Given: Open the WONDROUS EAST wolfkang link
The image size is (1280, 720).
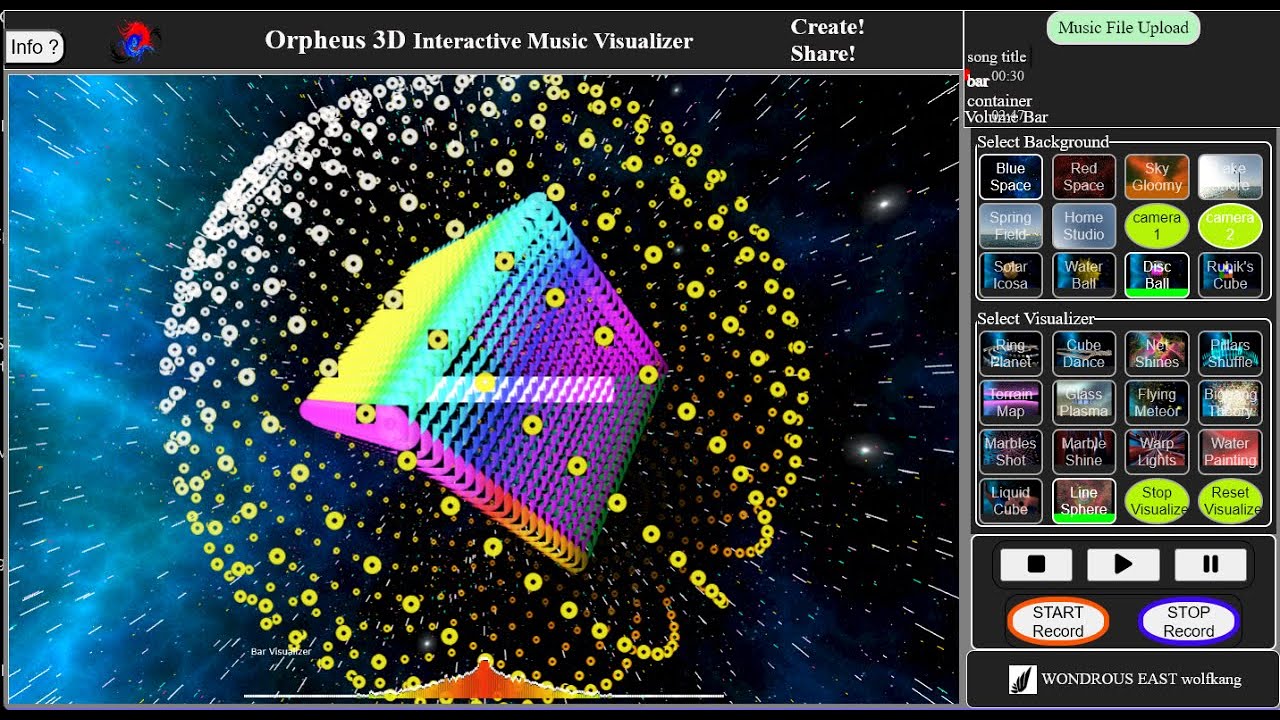Looking at the screenshot, I should click(1125, 679).
